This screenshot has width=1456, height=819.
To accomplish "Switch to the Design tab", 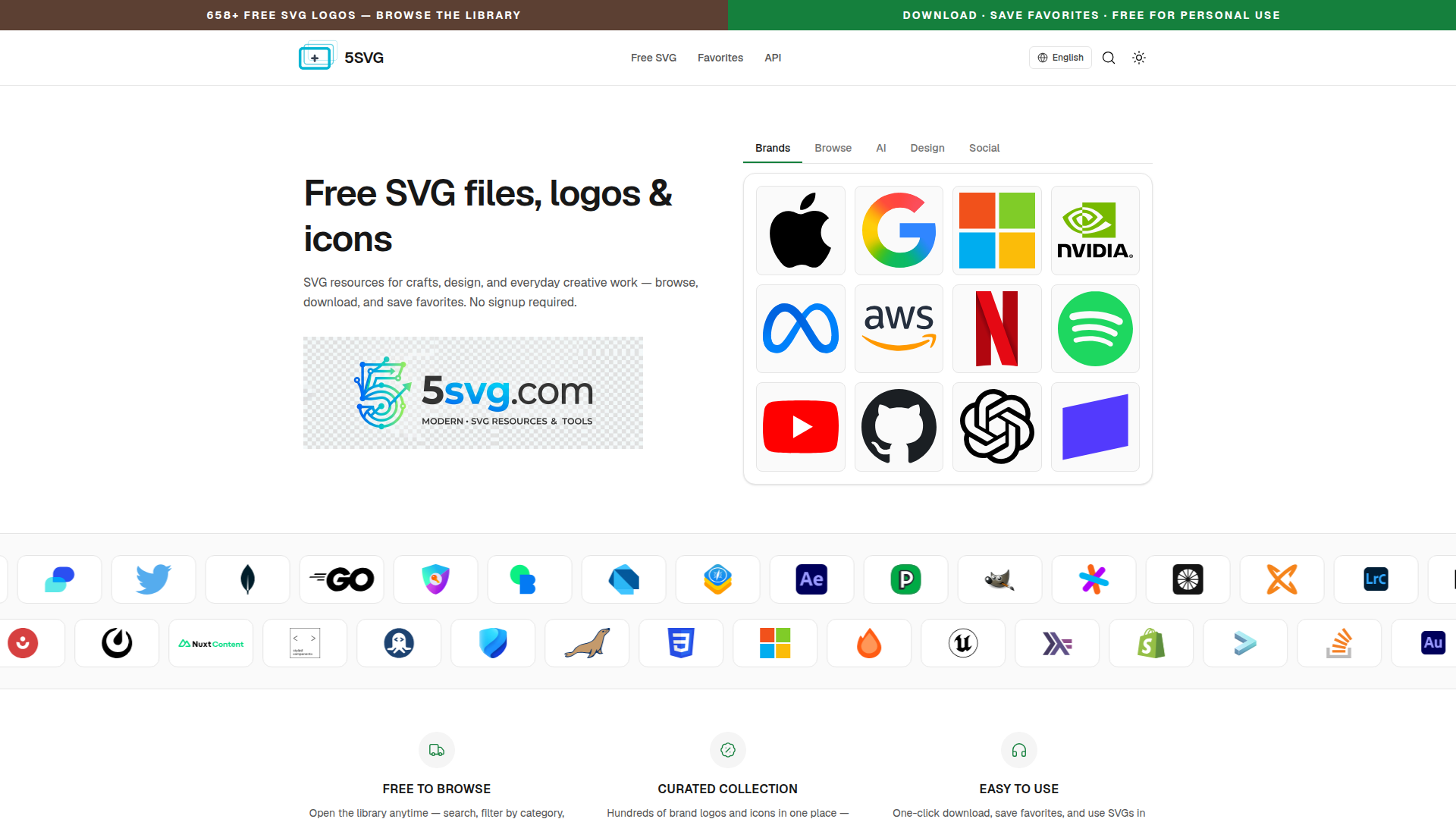I will click(x=927, y=148).
